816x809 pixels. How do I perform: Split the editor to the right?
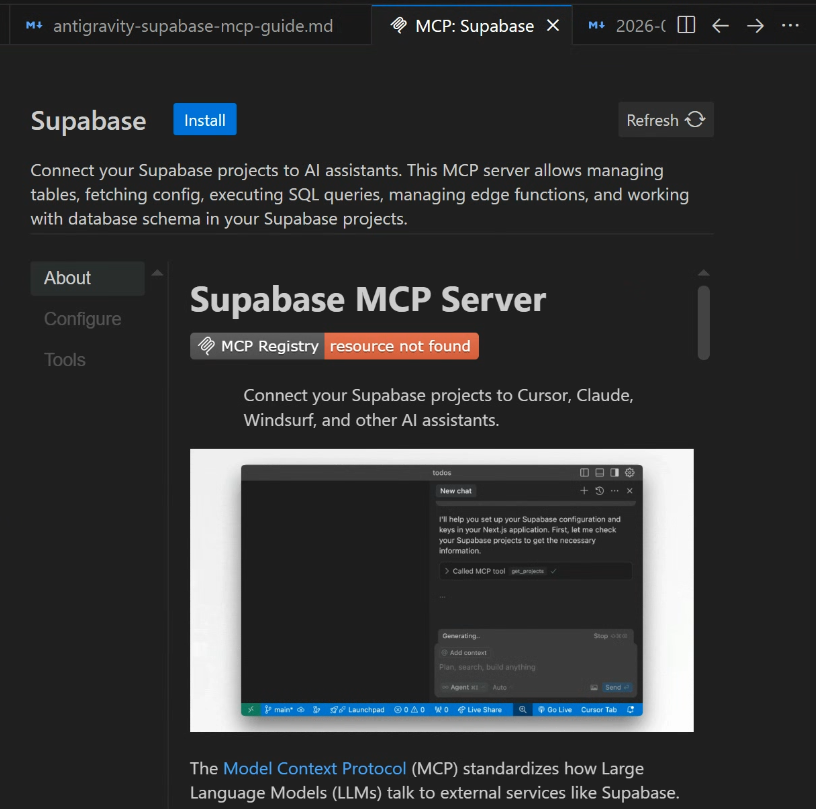[x=686, y=25]
